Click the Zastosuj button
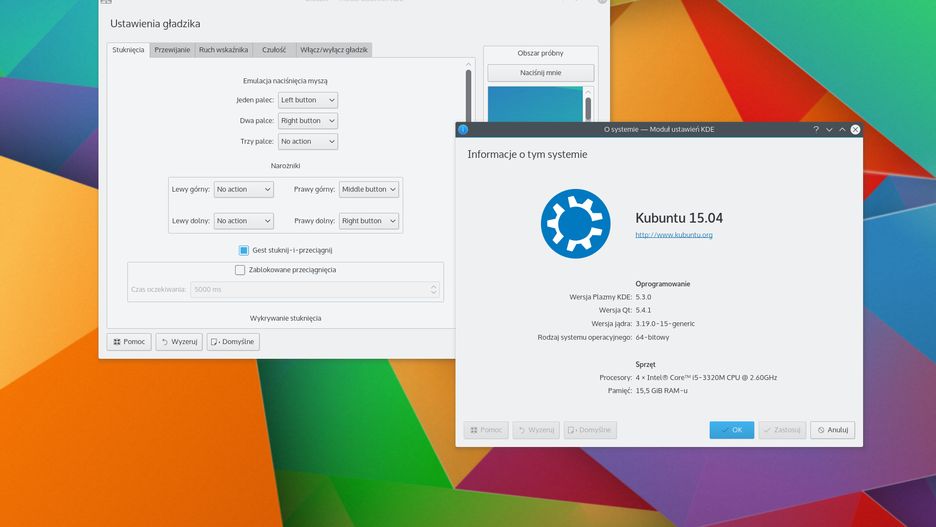 [782, 430]
